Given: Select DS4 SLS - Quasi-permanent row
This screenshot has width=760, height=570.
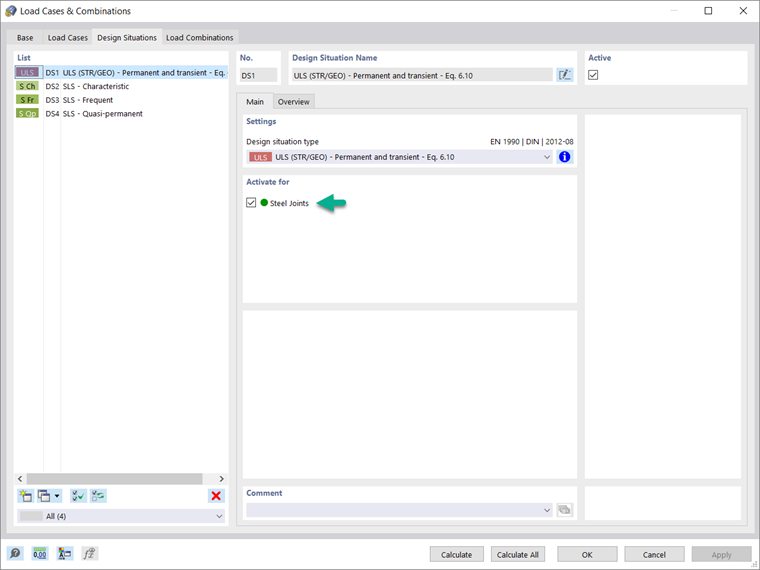Looking at the screenshot, I should [x=121, y=113].
